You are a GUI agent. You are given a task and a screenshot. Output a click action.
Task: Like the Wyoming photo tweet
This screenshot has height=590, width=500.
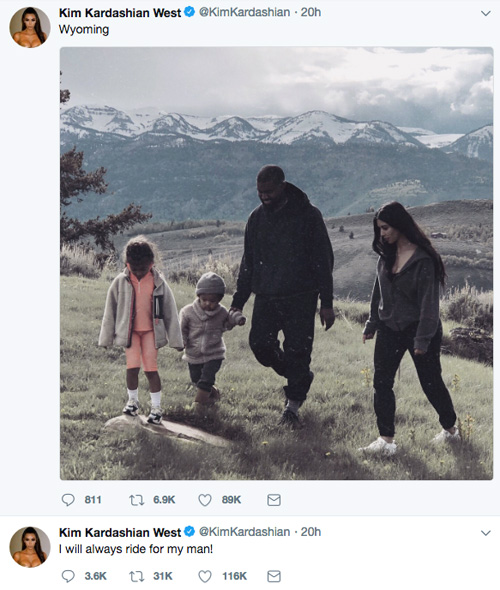(205, 500)
